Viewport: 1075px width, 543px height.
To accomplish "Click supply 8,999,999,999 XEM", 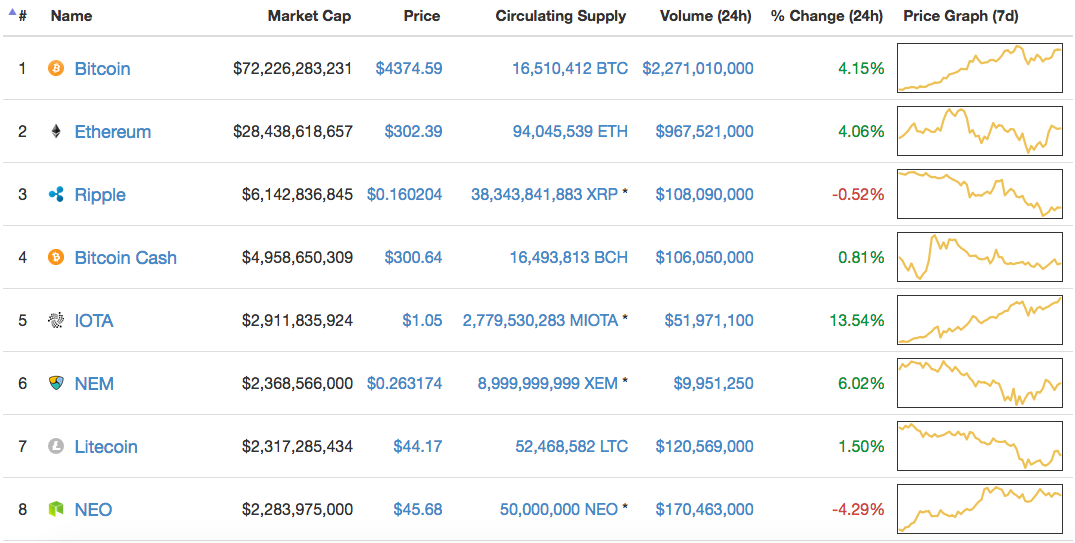I will [x=548, y=383].
